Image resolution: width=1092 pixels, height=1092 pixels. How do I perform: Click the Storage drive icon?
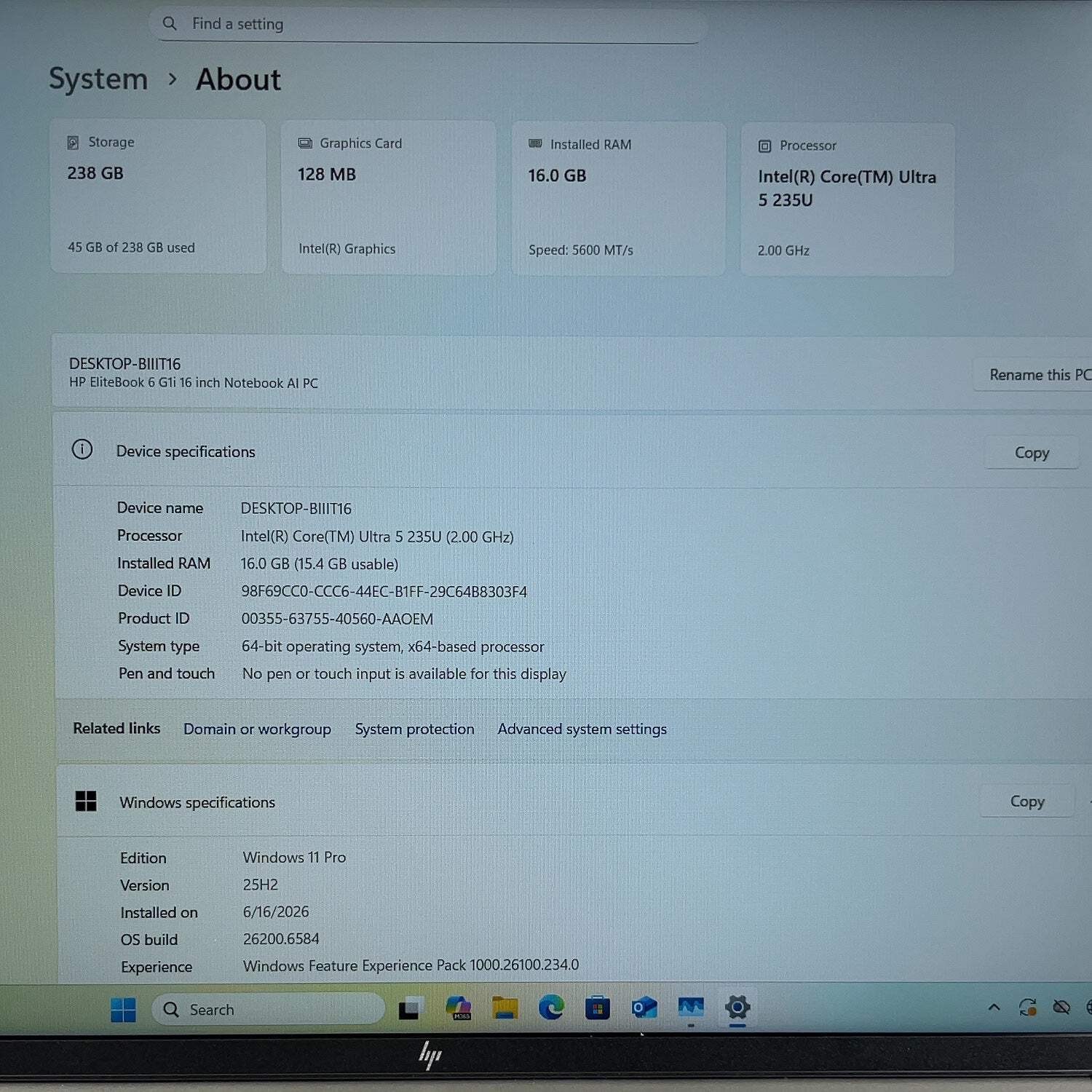tap(73, 142)
